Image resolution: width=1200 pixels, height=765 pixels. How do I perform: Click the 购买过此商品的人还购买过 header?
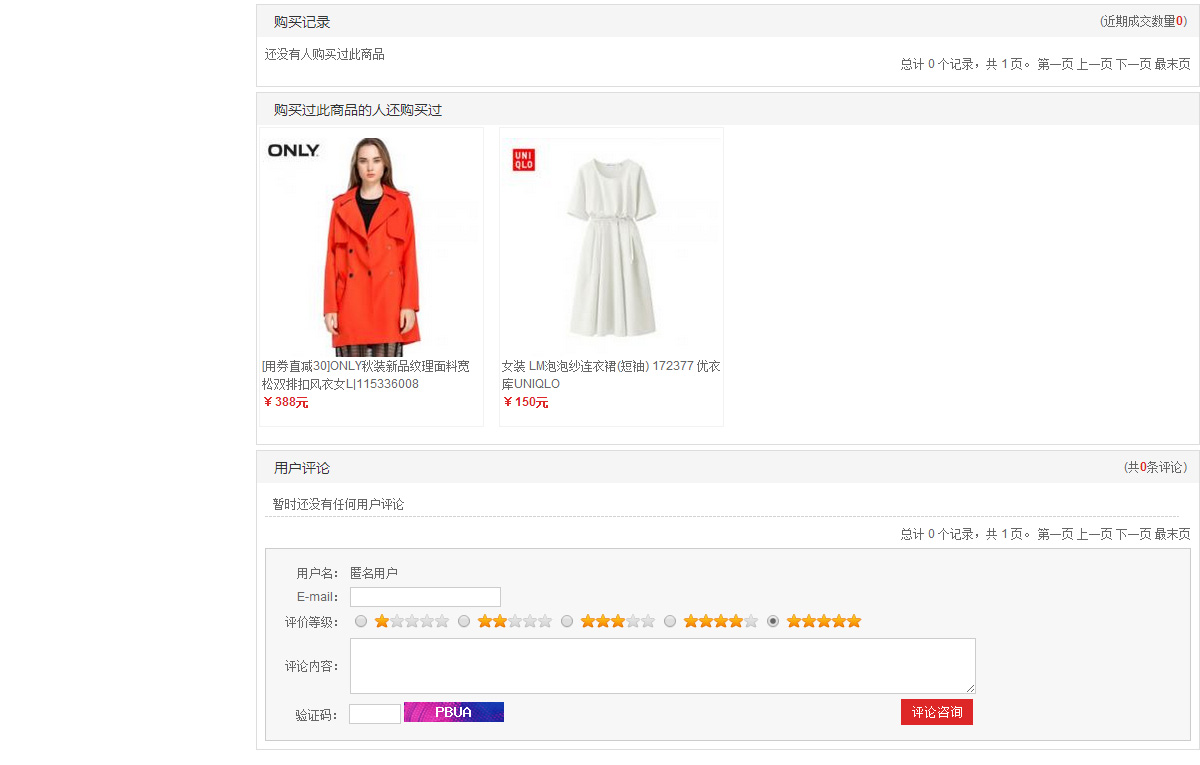358,110
